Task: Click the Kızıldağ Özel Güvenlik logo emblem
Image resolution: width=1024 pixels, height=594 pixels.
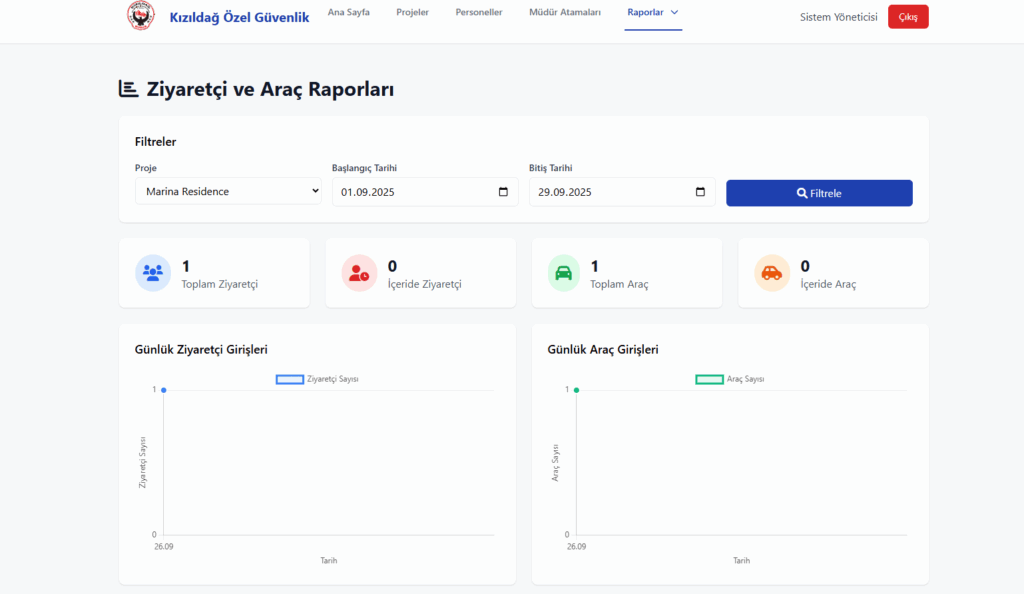Action: (141, 16)
